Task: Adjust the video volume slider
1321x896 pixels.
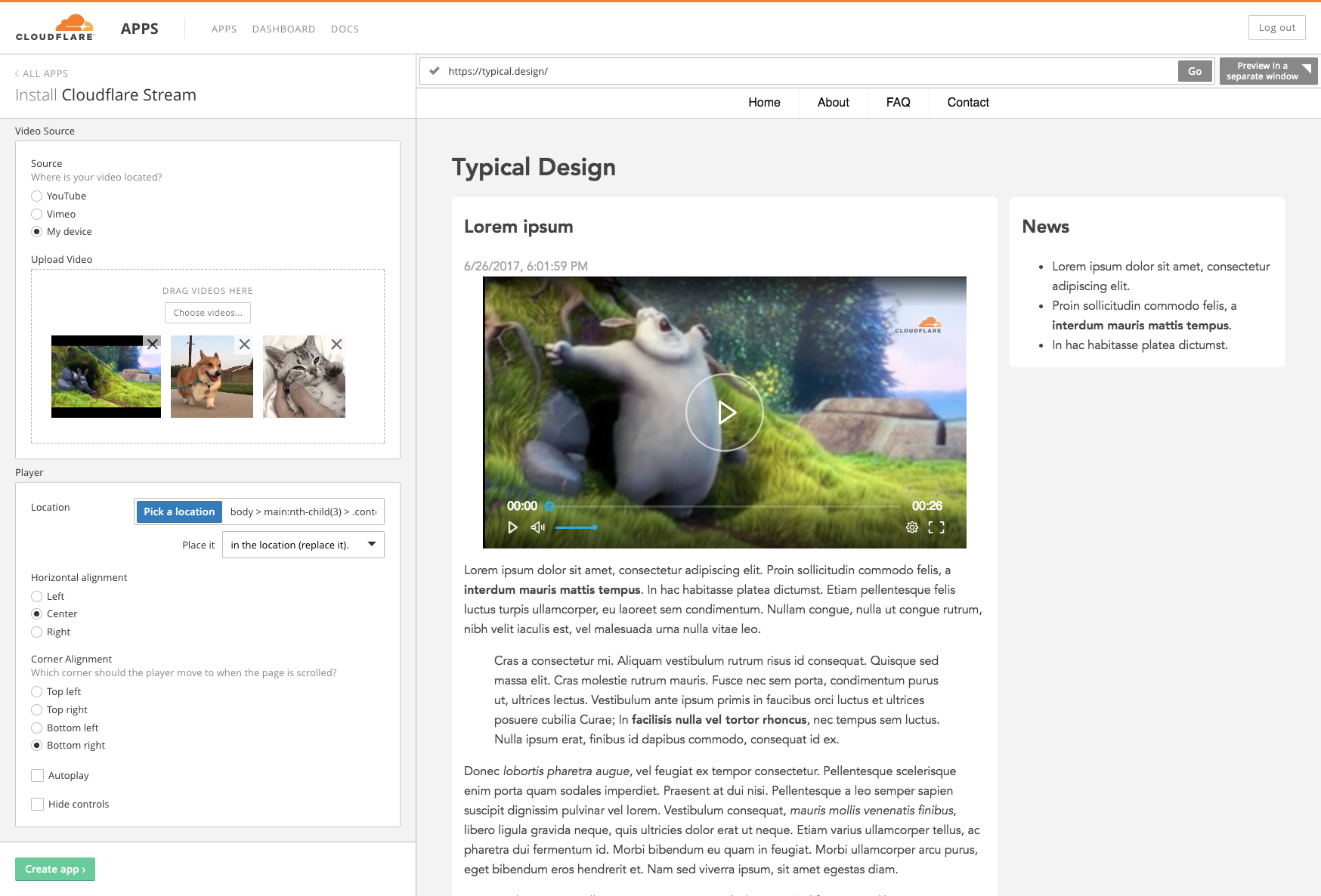Action: pos(576,527)
